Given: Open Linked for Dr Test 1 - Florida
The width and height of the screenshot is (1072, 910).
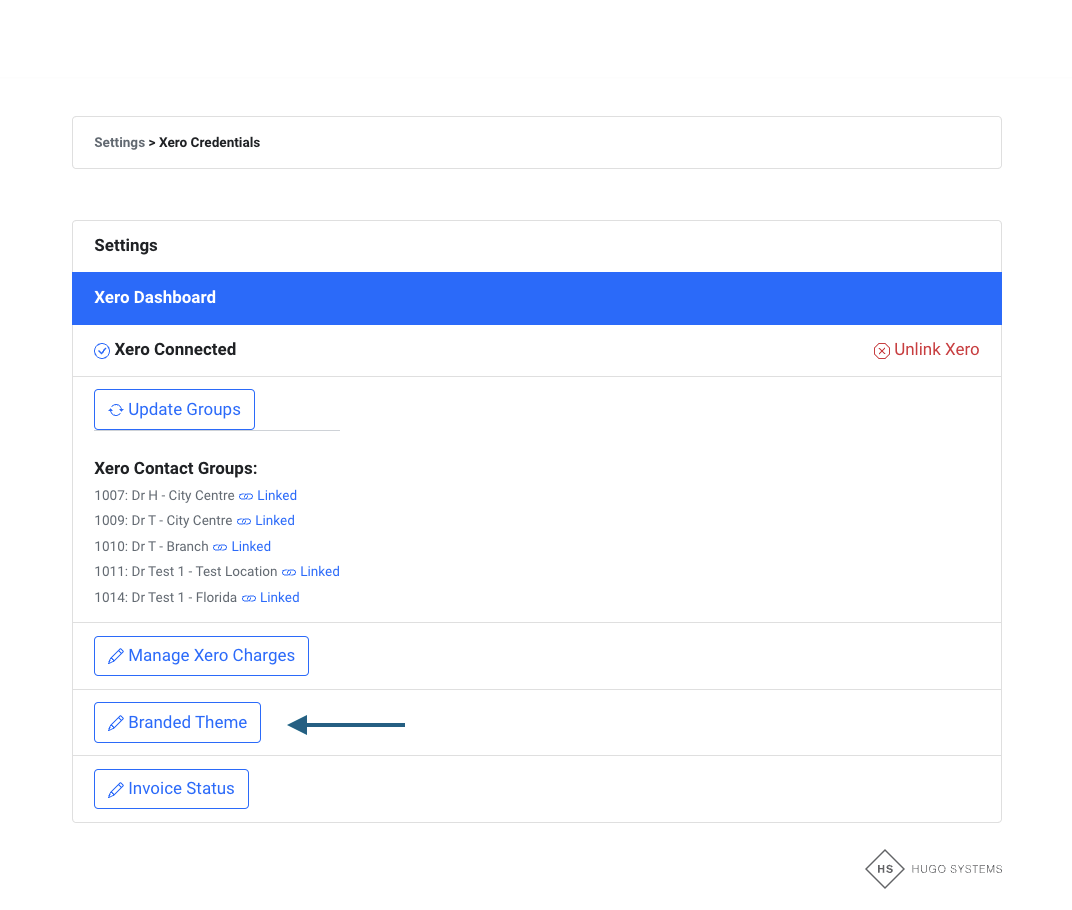Looking at the screenshot, I should pyautogui.click(x=280, y=598).
